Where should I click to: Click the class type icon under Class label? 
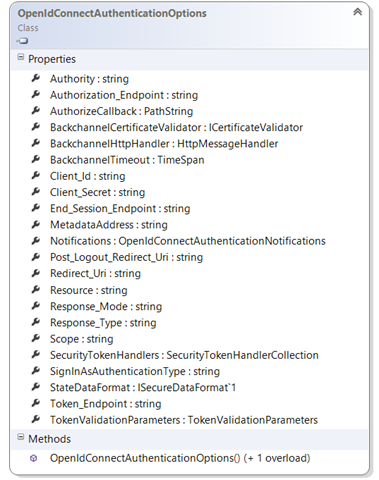tap(22, 41)
